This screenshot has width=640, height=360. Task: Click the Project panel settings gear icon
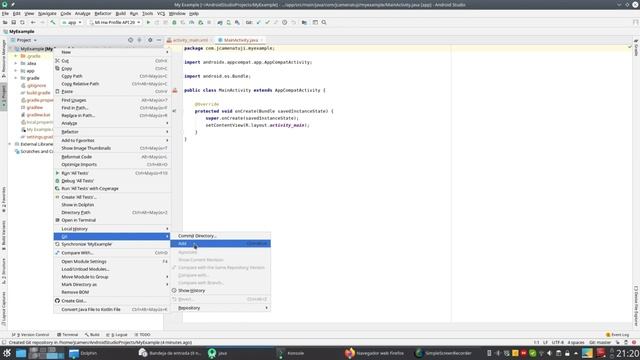click(x=150, y=40)
